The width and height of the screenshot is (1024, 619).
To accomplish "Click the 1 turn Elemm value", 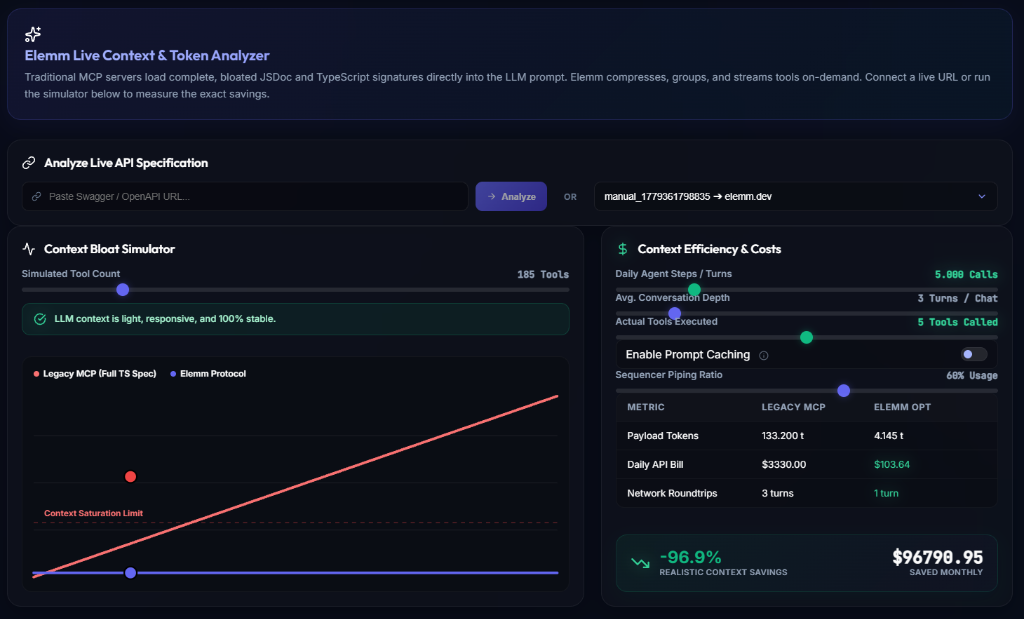I will (x=886, y=493).
